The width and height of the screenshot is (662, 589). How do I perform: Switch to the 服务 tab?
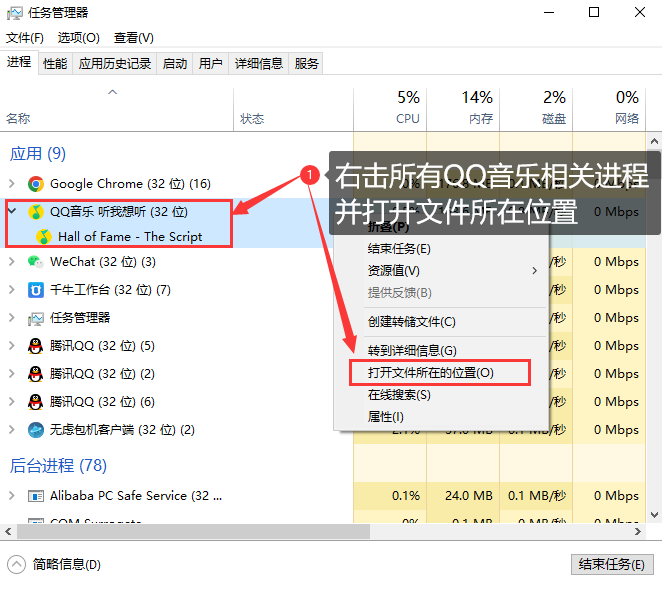[x=306, y=64]
